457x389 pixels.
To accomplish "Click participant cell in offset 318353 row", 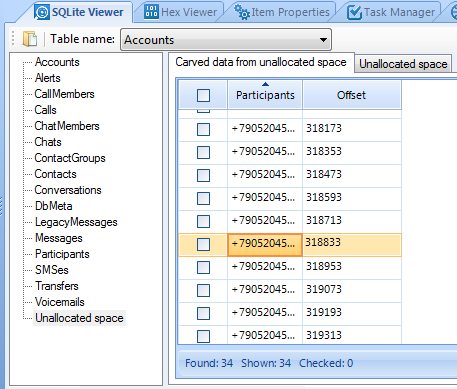I will coord(265,152).
